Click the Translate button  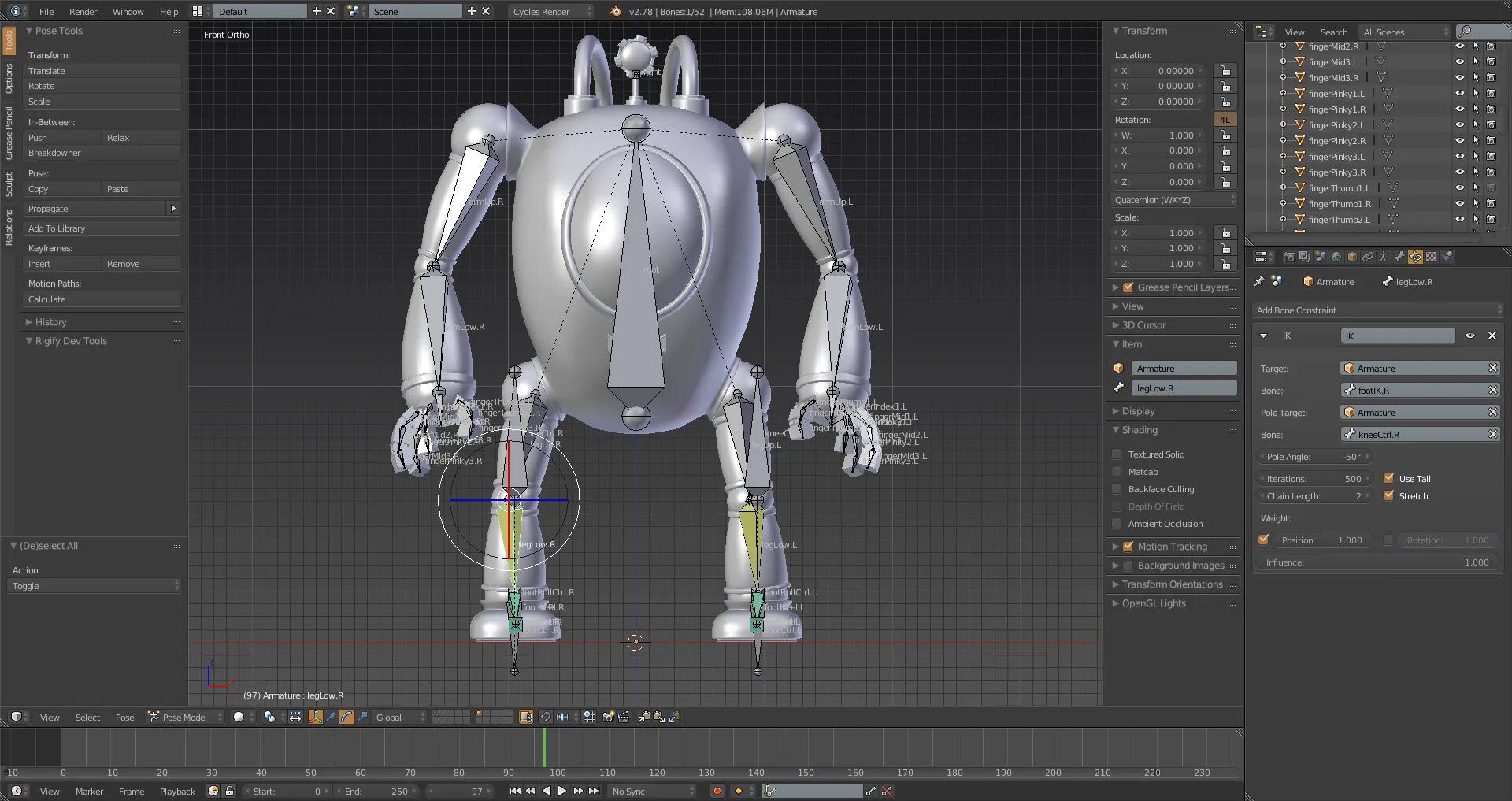pos(102,71)
